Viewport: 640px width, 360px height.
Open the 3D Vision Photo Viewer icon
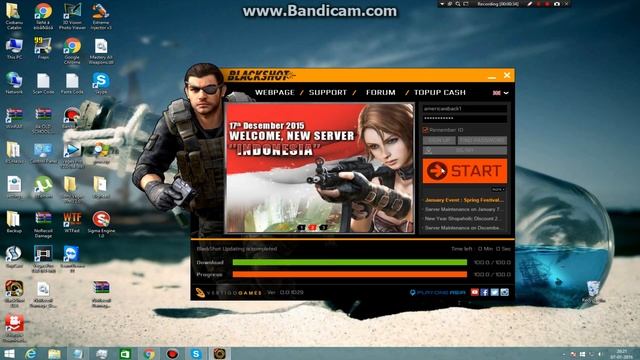72,16
